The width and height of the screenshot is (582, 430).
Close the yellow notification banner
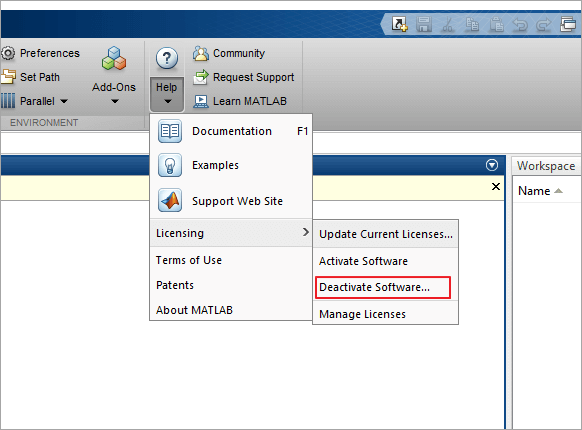click(x=496, y=186)
